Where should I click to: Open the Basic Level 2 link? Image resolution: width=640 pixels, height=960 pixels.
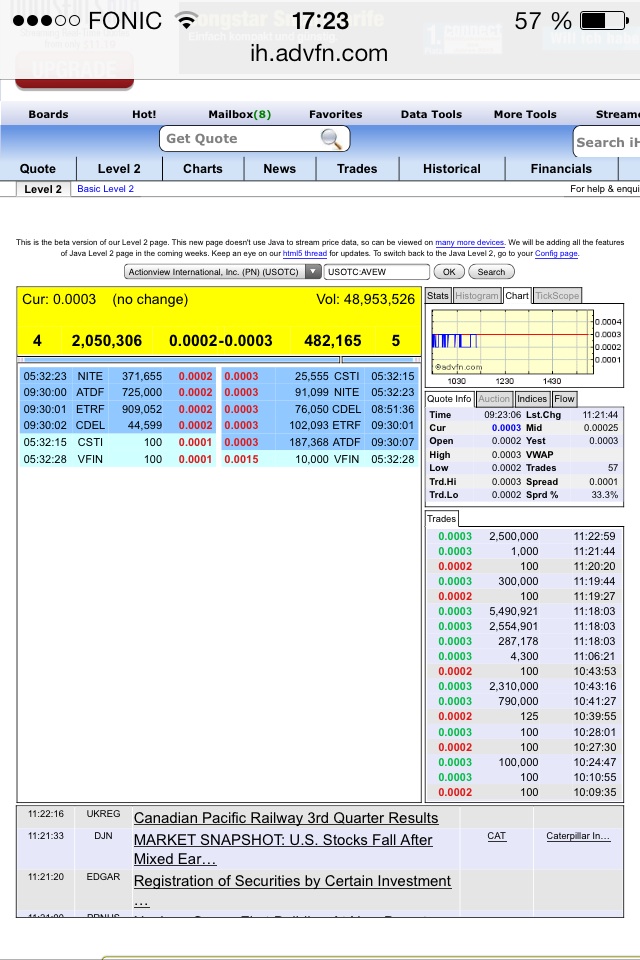coord(105,189)
